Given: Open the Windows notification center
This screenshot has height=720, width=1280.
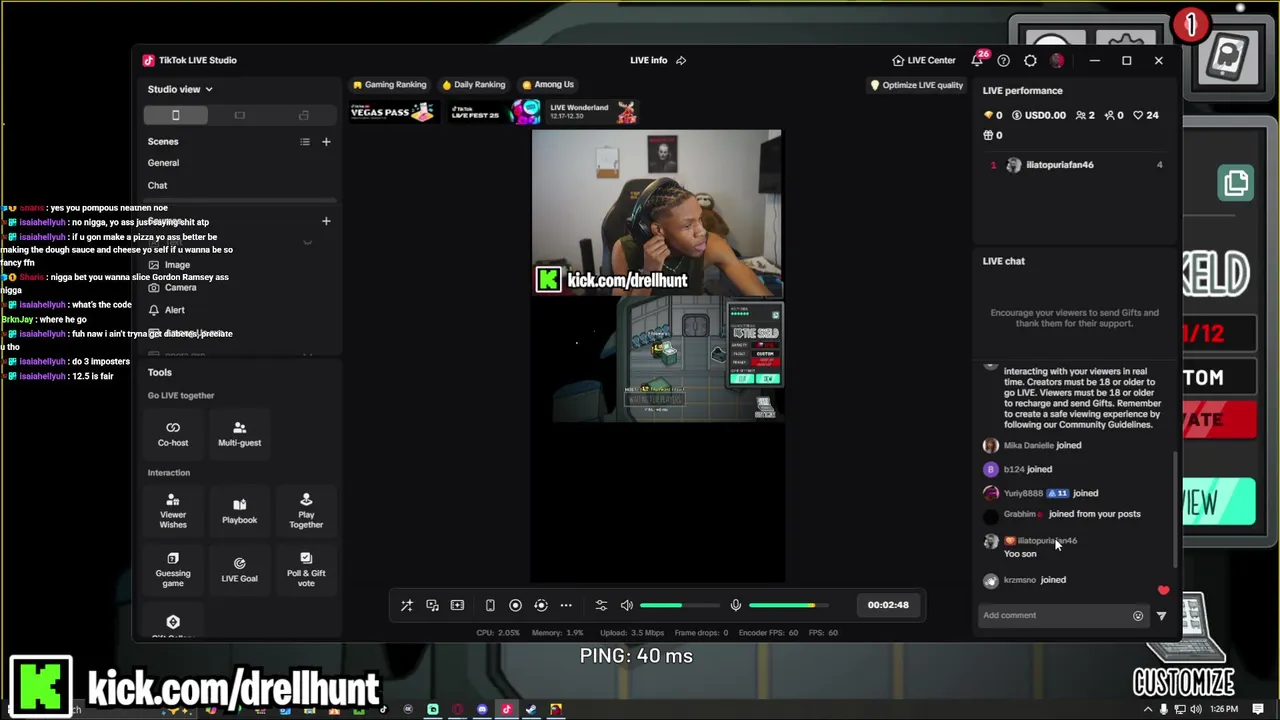Looking at the screenshot, I should tap(1258, 709).
